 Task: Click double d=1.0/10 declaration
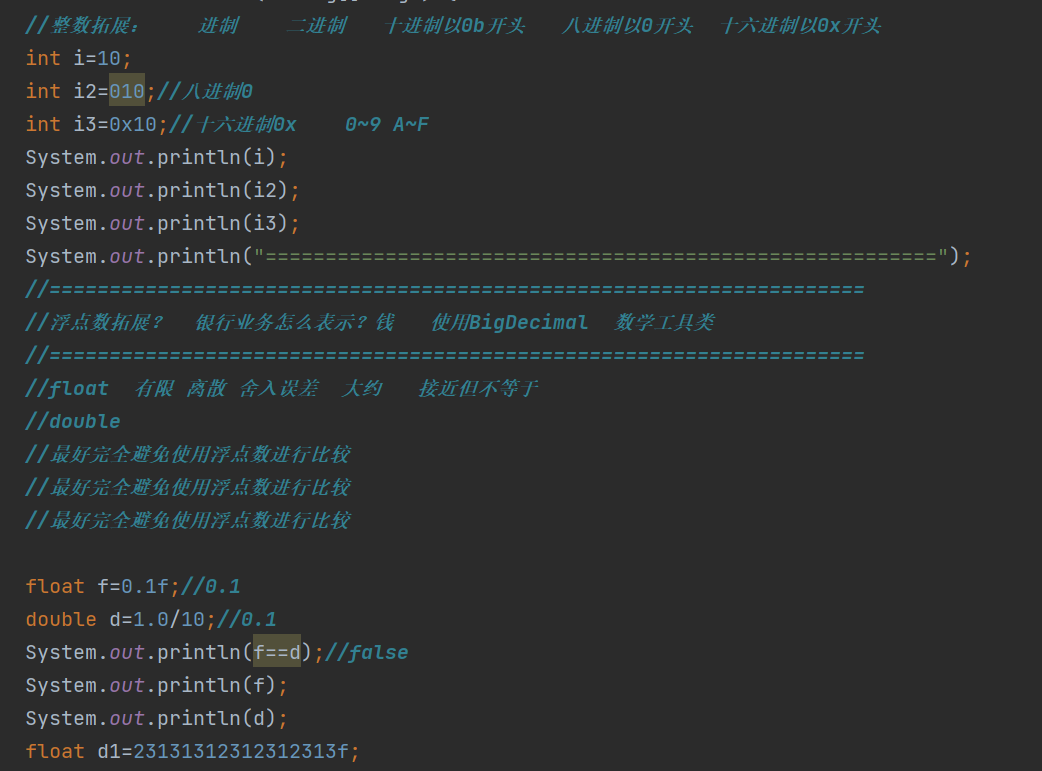point(115,619)
